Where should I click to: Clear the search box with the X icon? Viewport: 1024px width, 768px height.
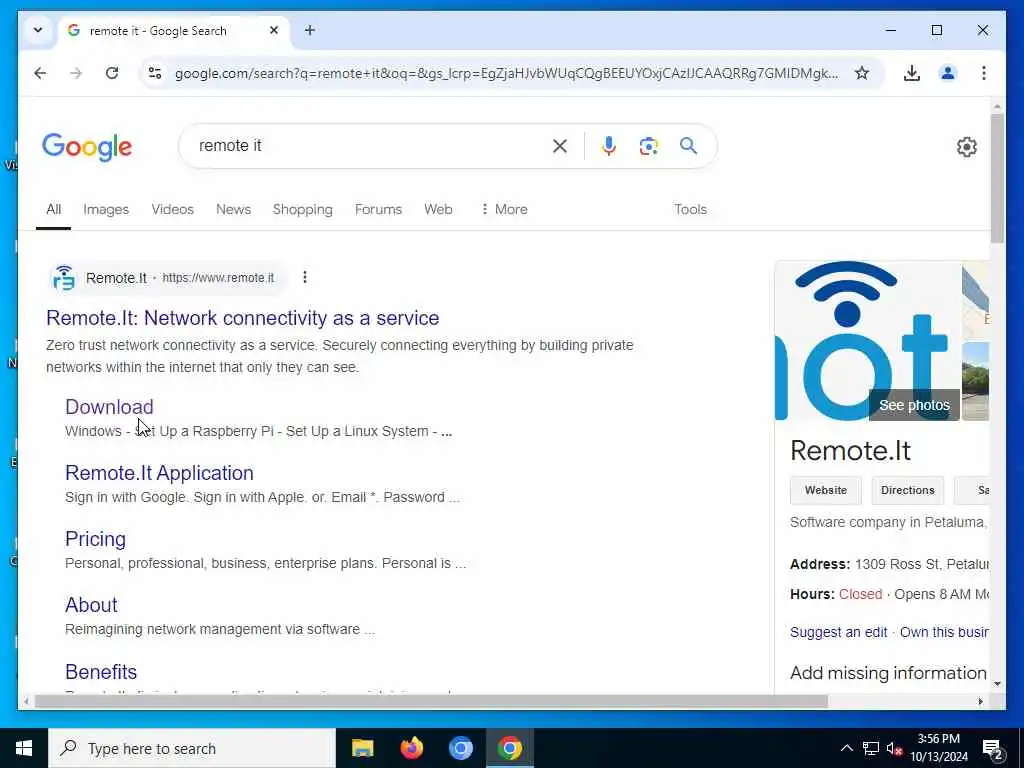pyautogui.click(x=560, y=146)
